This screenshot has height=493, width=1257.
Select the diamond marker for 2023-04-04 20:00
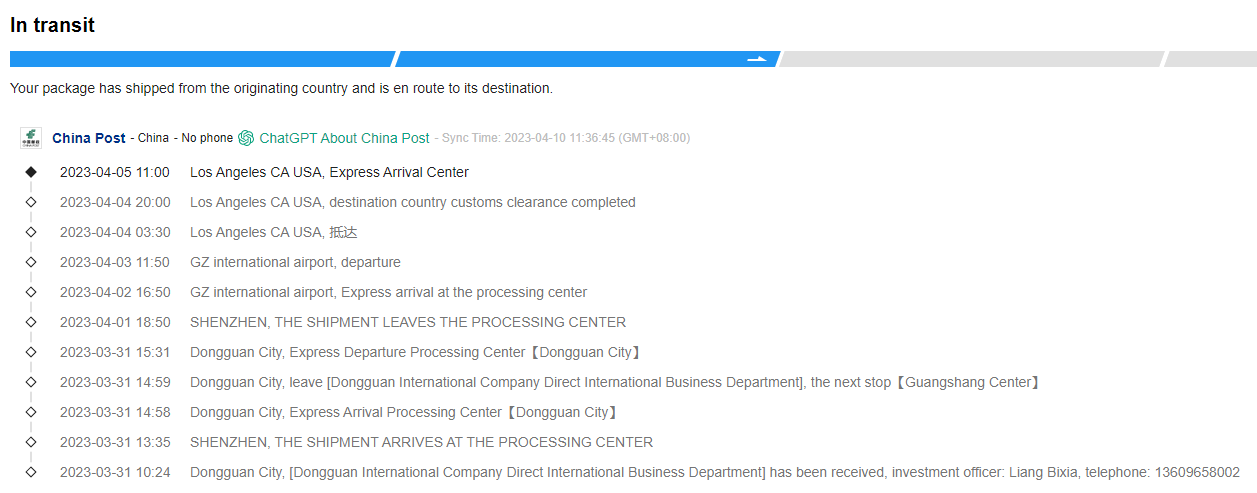click(x=31, y=202)
